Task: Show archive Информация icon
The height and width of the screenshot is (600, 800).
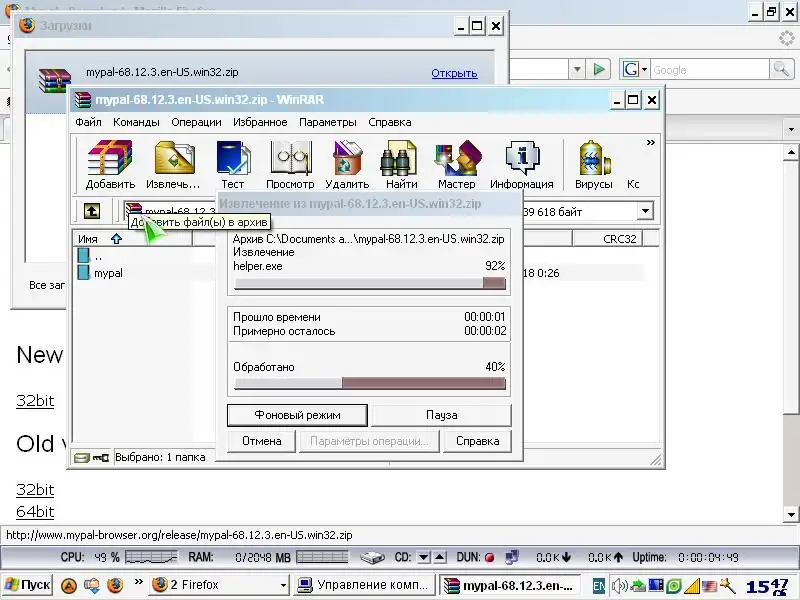Action: pos(522,164)
